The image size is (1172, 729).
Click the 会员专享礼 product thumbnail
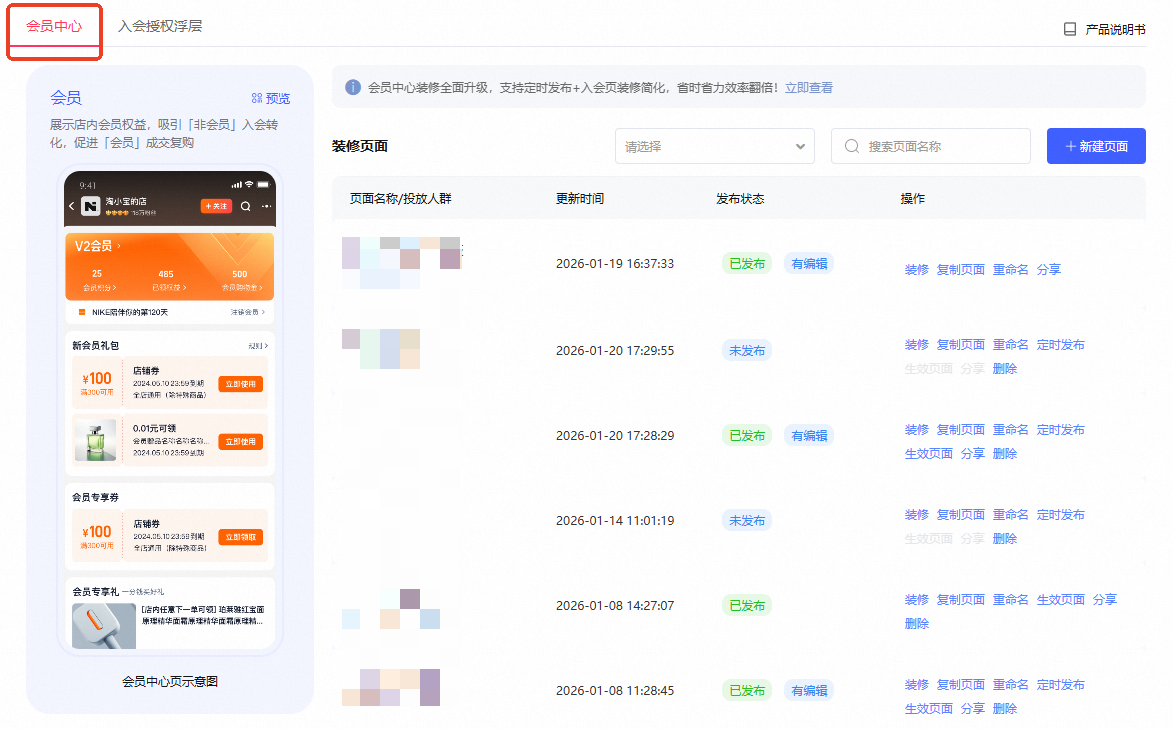(104, 625)
